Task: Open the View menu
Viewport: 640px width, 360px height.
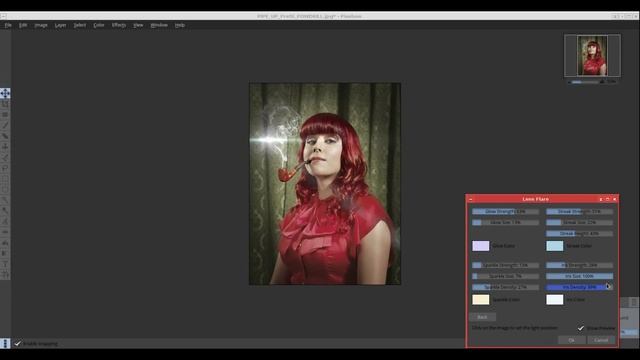Action: pos(138,25)
